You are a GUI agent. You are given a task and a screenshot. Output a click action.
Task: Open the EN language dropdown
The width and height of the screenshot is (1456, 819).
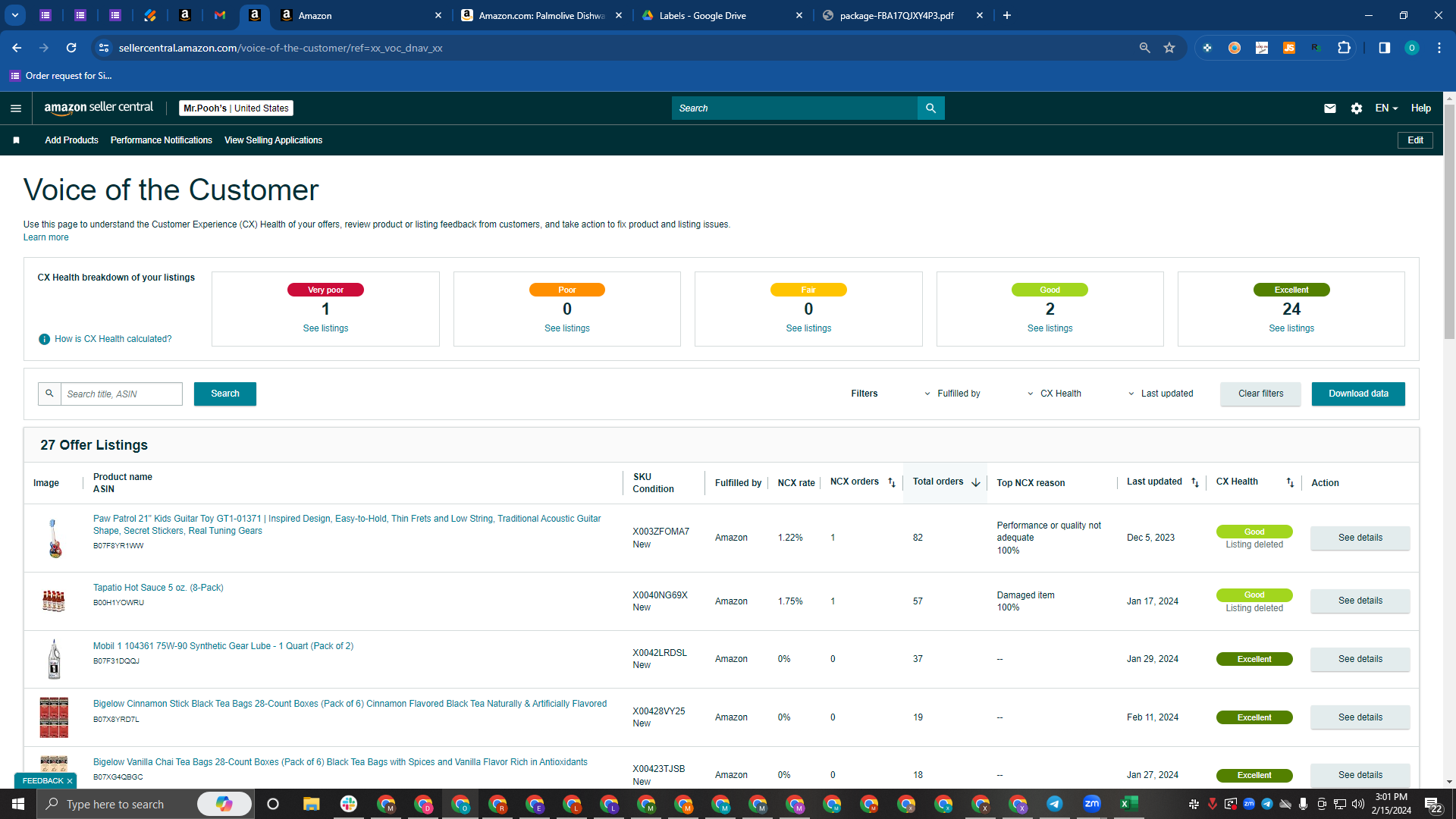[1386, 108]
